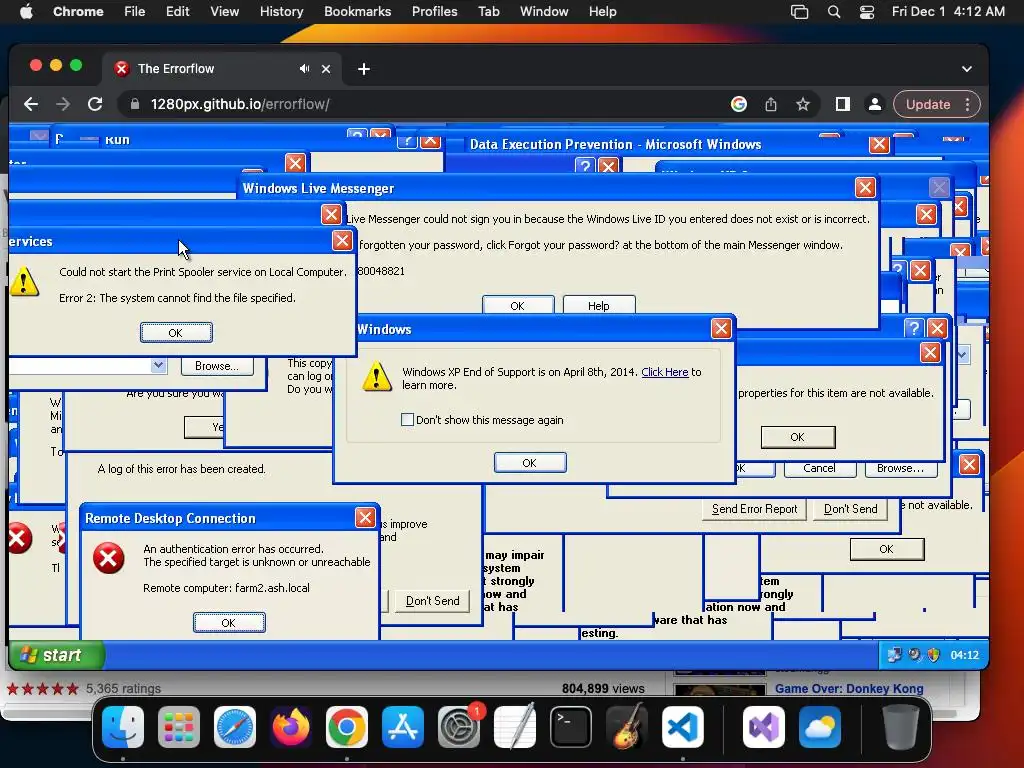Click Don't Send next to Send Error Report
Viewport: 1024px width, 768px height.
point(850,509)
